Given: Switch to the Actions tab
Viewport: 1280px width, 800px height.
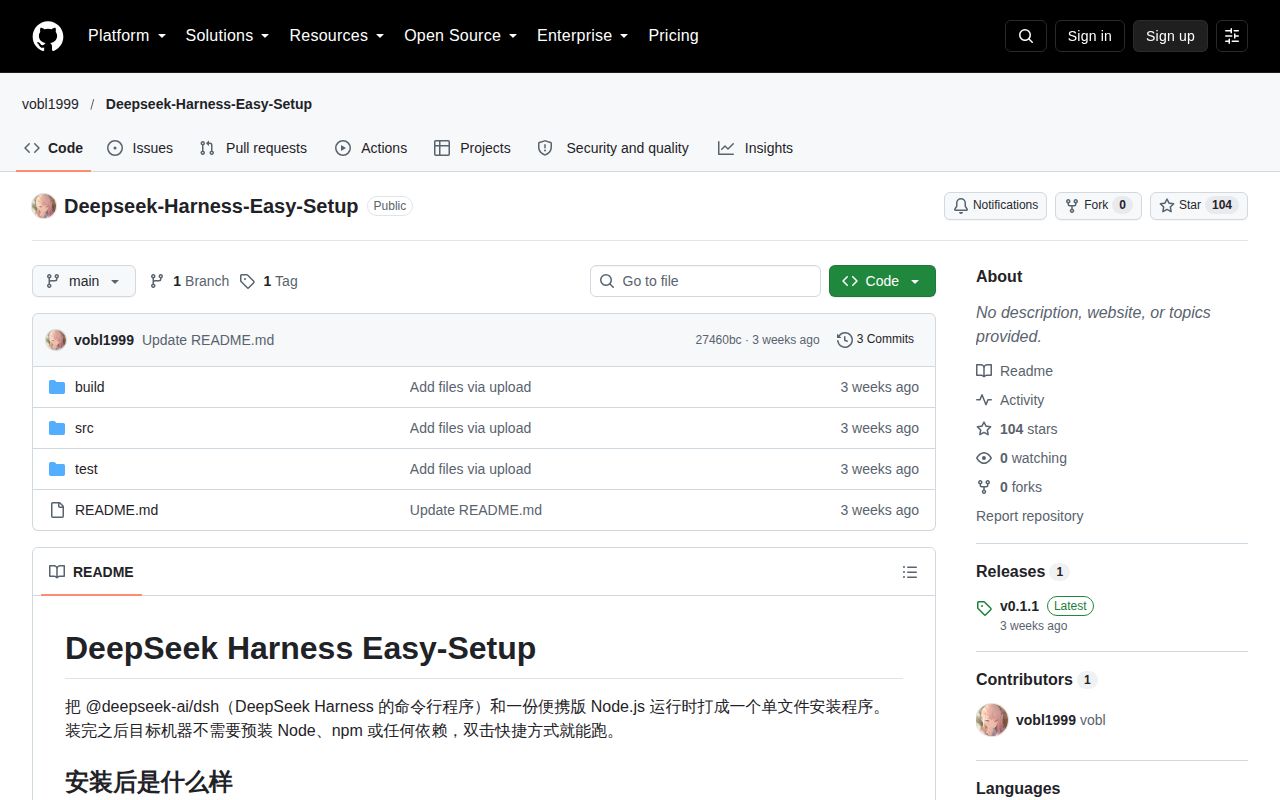Looking at the screenshot, I should pos(371,148).
